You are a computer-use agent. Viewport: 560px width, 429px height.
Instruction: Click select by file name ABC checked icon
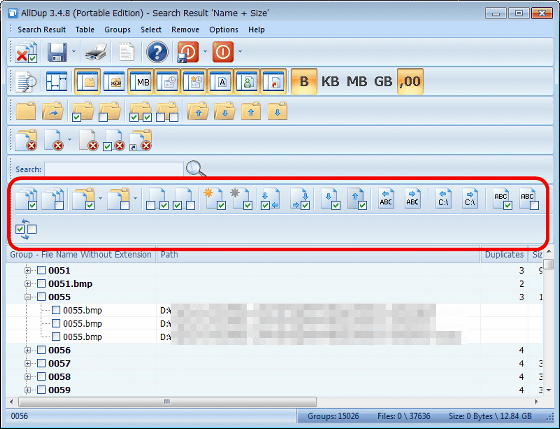502,199
